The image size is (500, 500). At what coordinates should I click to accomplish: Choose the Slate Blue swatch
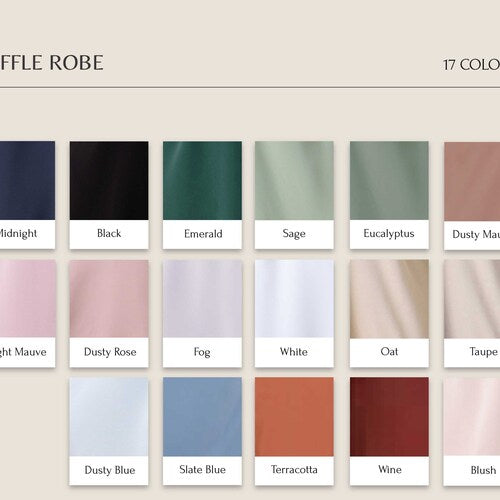click(202, 431)
